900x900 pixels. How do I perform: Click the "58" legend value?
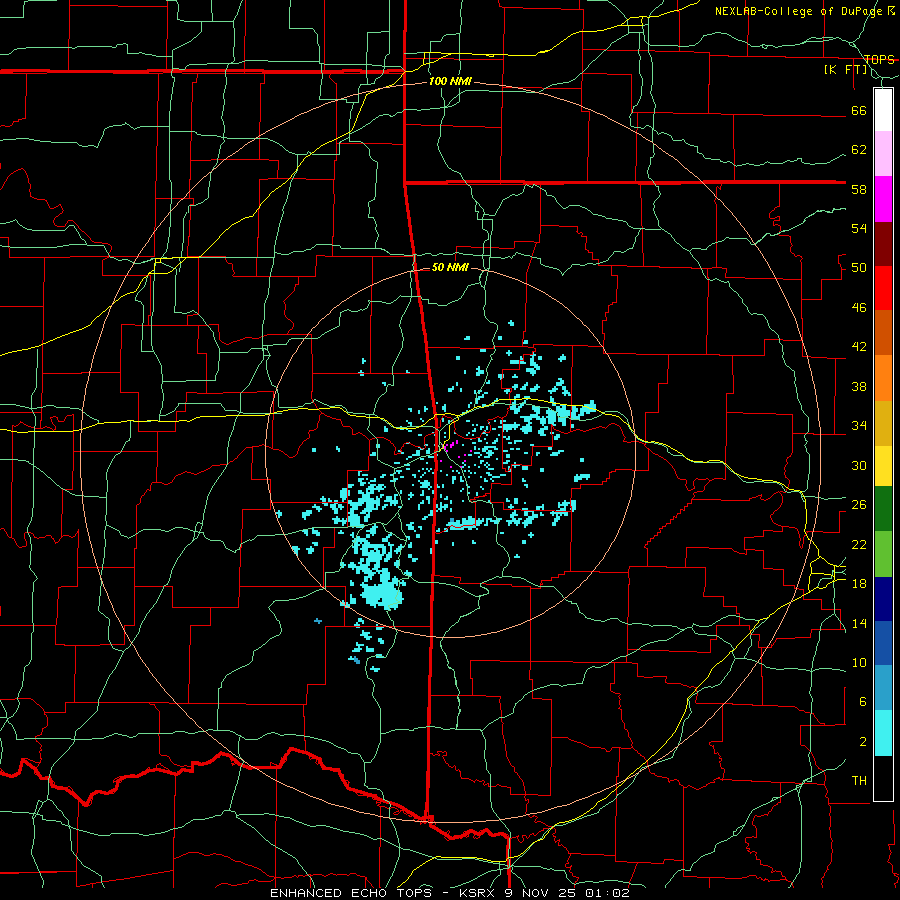[859, 189]
